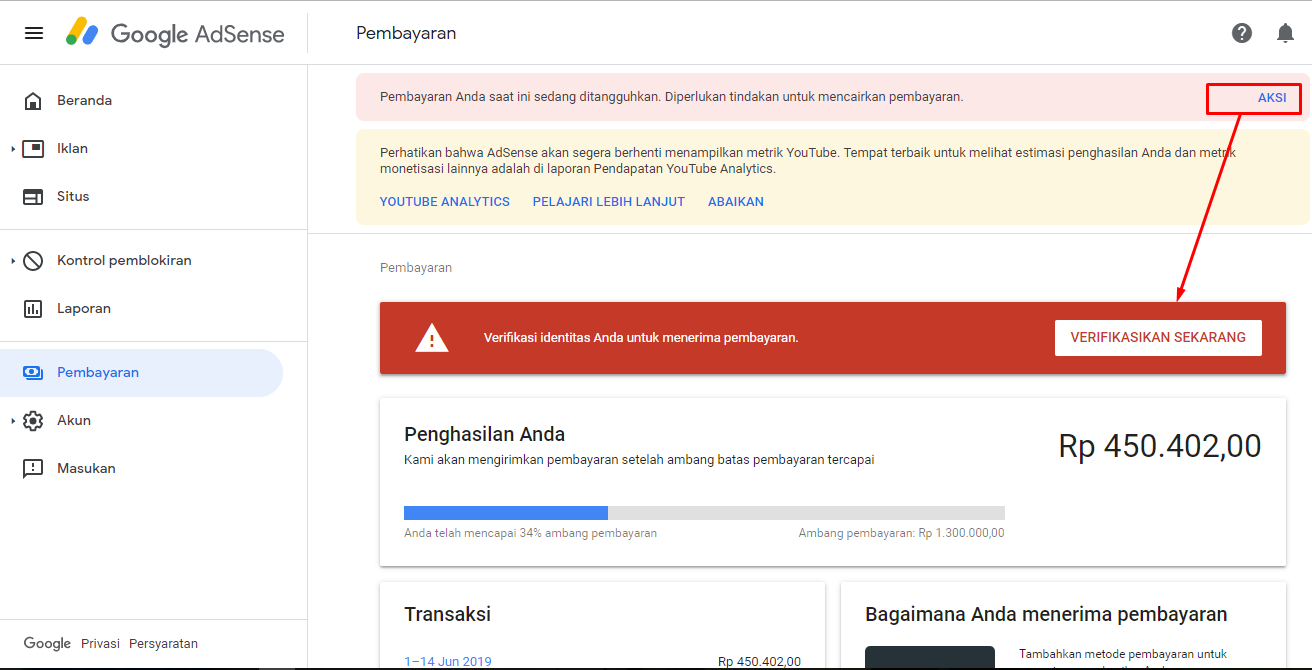Click the warning triangle in red banner
The height and width of the screenshot is (670, 1312).
[x=431, y=337]
